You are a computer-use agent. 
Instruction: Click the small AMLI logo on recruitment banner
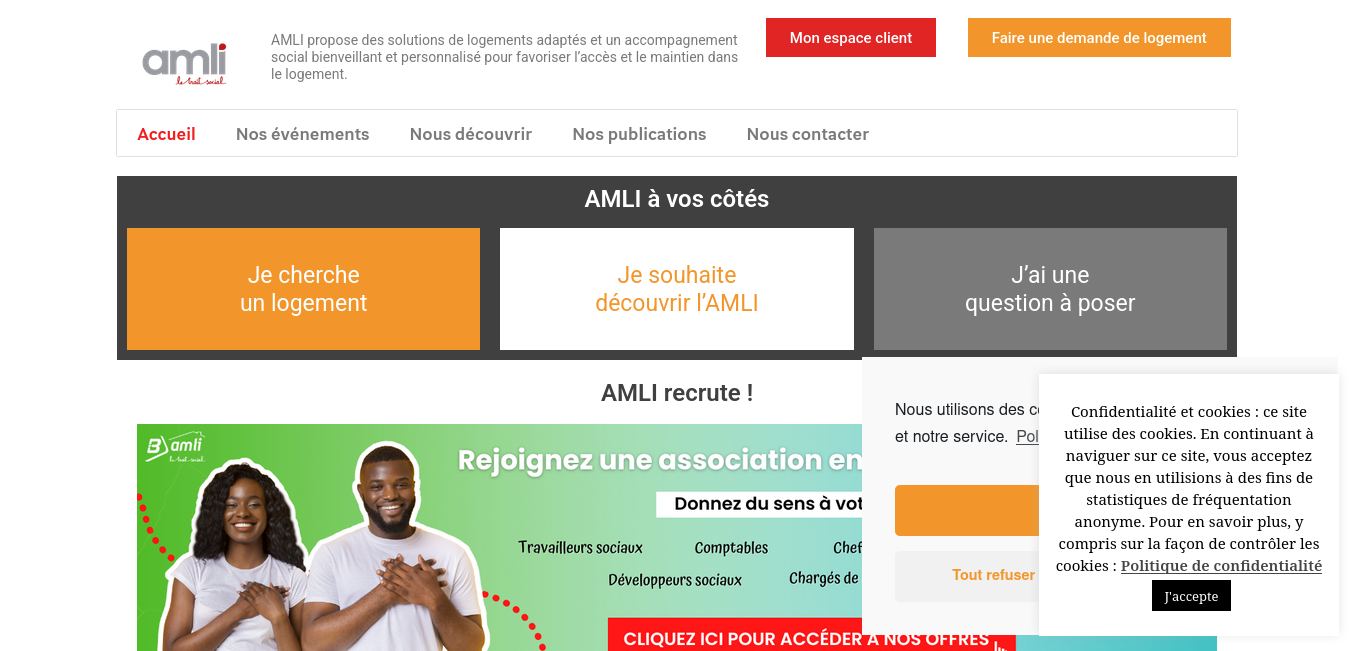coord(175,447)
